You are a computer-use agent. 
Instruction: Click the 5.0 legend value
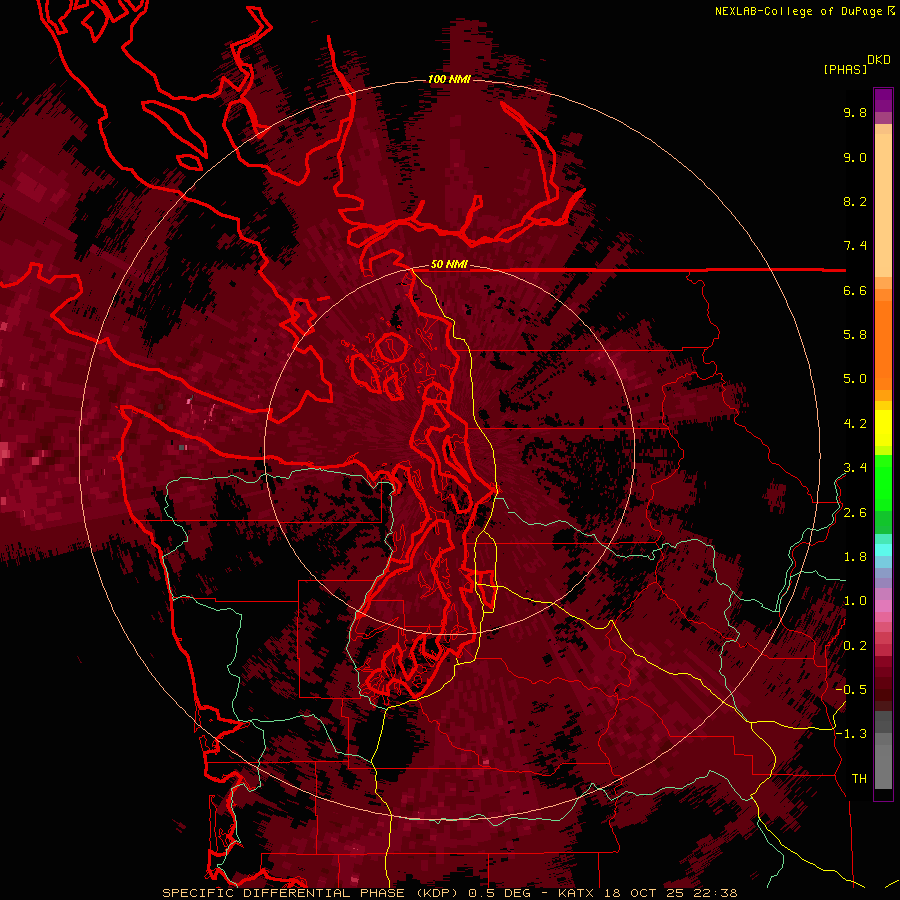(x=855, y=379)
